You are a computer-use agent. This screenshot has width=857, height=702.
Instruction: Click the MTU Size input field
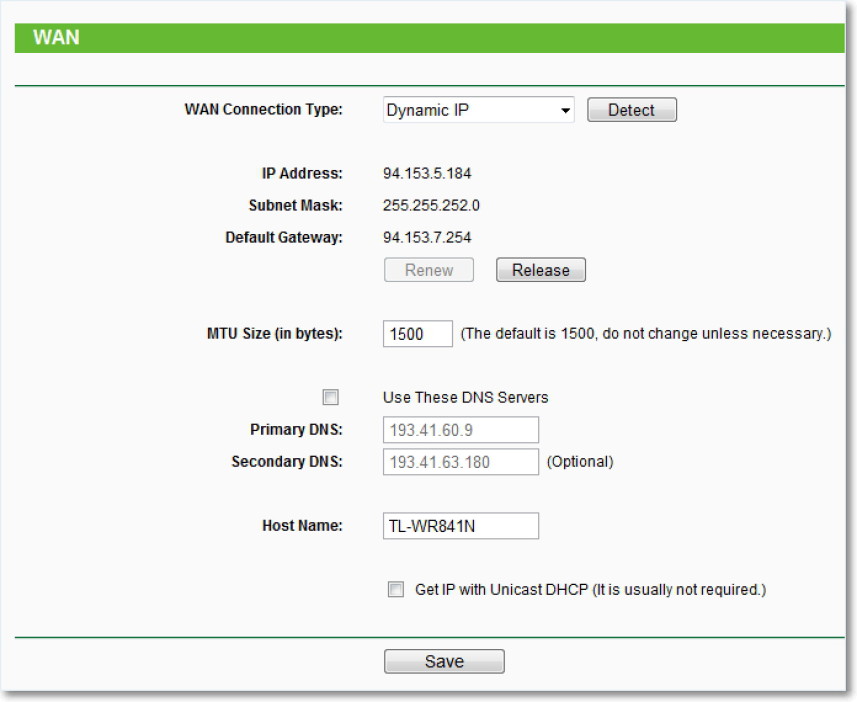click(x=418, y=334)
